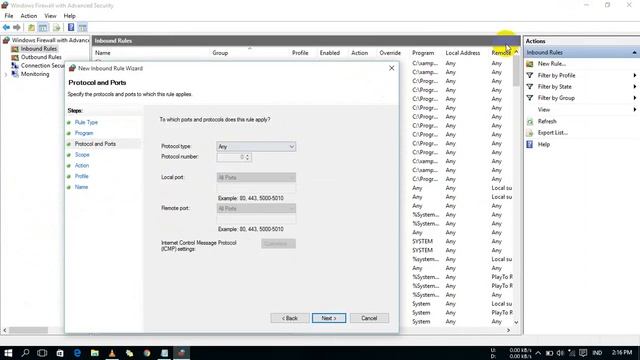Open the Windows Start menu
This screenshot has width=640, height=360.
(x=8, y=353)
